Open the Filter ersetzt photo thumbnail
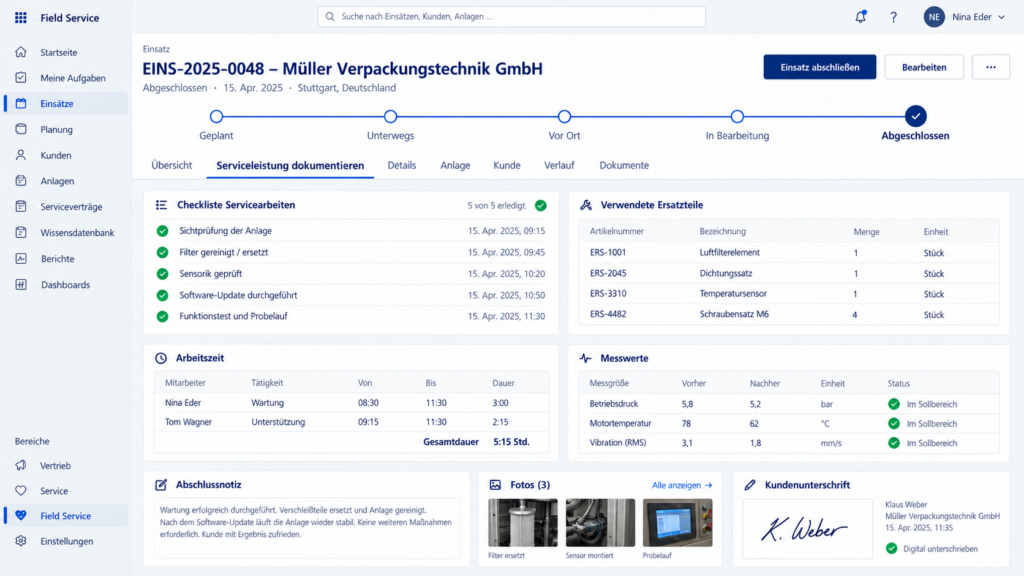Viewport: 1024px width, 576px height. (x=523, y=522)
